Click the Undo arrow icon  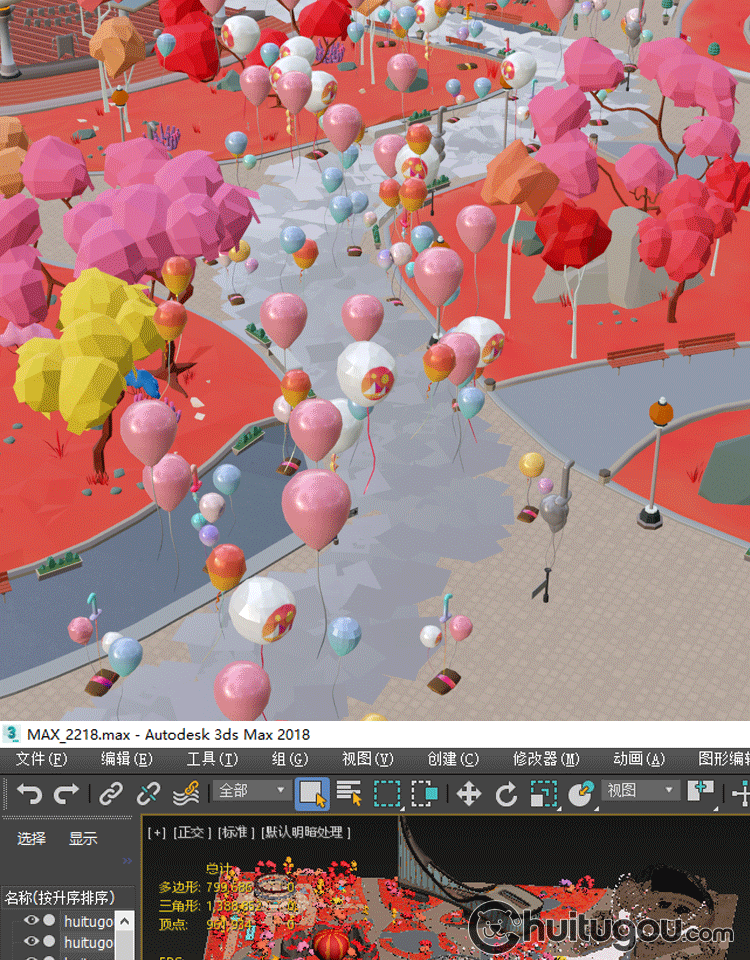pyautogui.click(x=29, y=794)
